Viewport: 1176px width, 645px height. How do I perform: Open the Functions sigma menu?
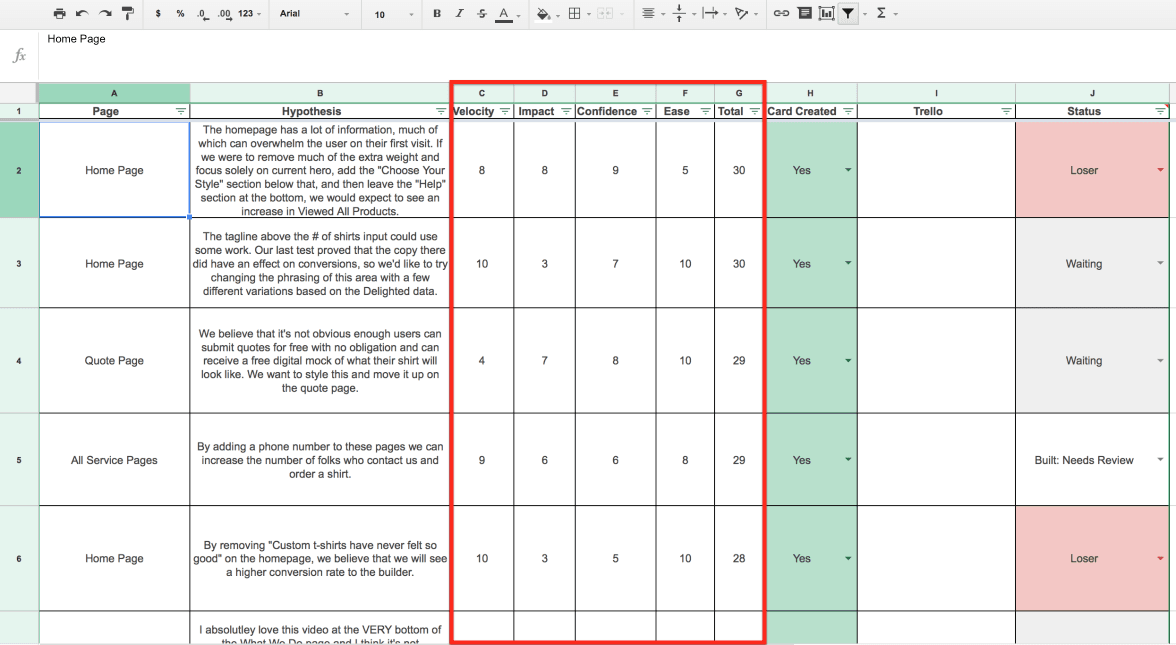point(882,14)
